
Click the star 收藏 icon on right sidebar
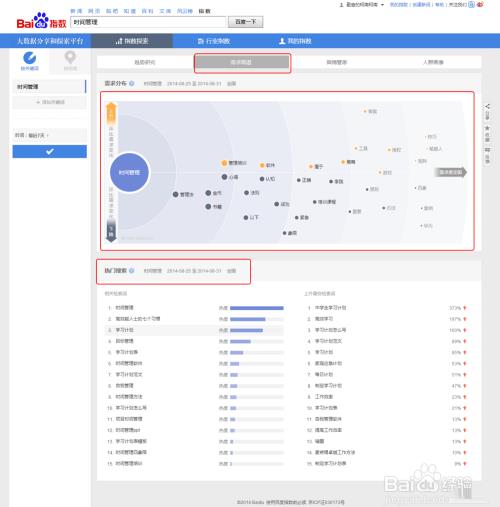pyautogui.click(x=487, y=128)
